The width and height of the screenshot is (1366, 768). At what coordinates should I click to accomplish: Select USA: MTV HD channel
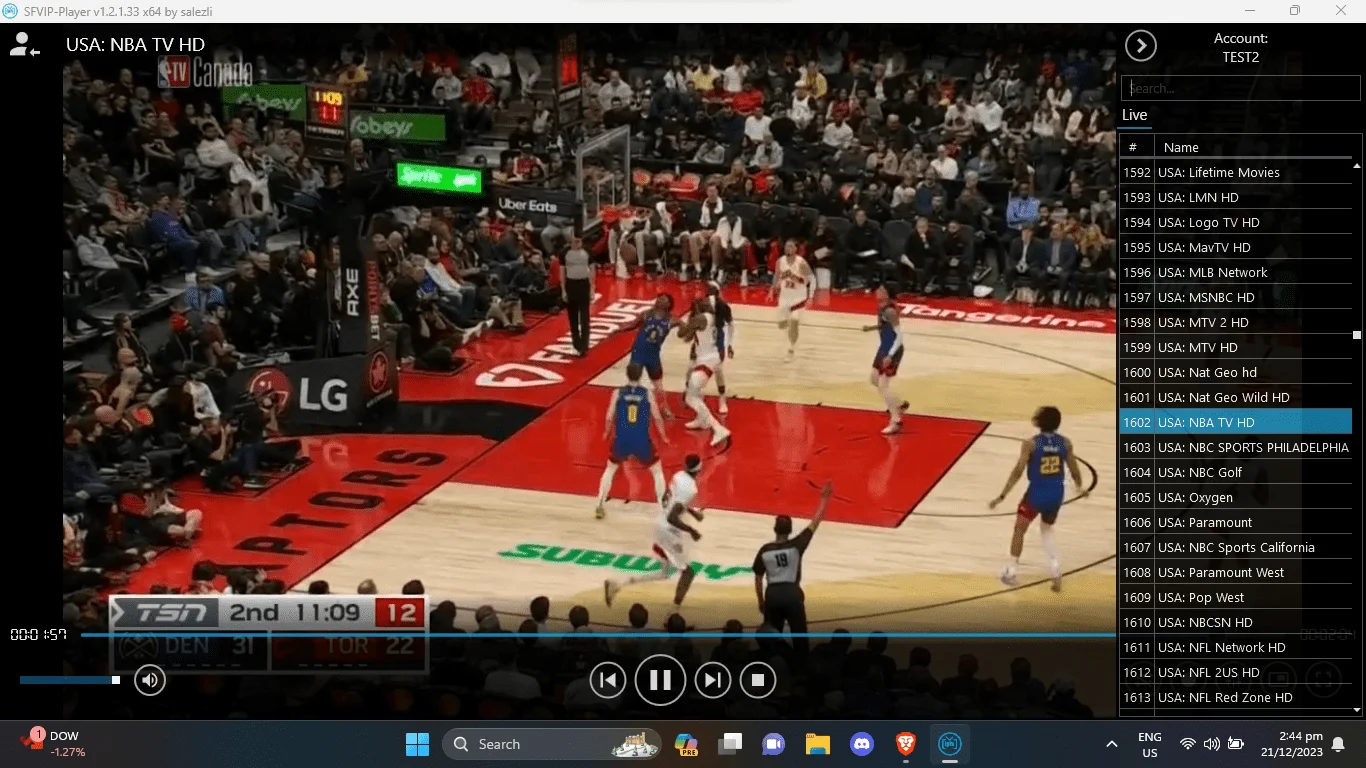(1236, 347)
